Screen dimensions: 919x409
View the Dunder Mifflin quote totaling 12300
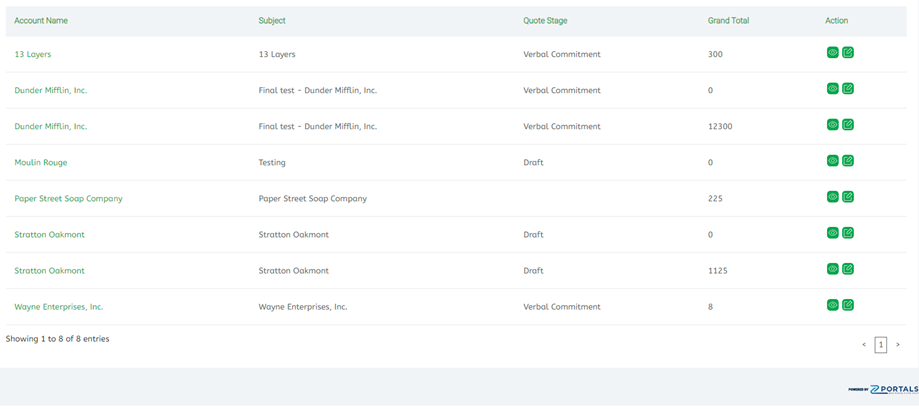coord(832,125)
